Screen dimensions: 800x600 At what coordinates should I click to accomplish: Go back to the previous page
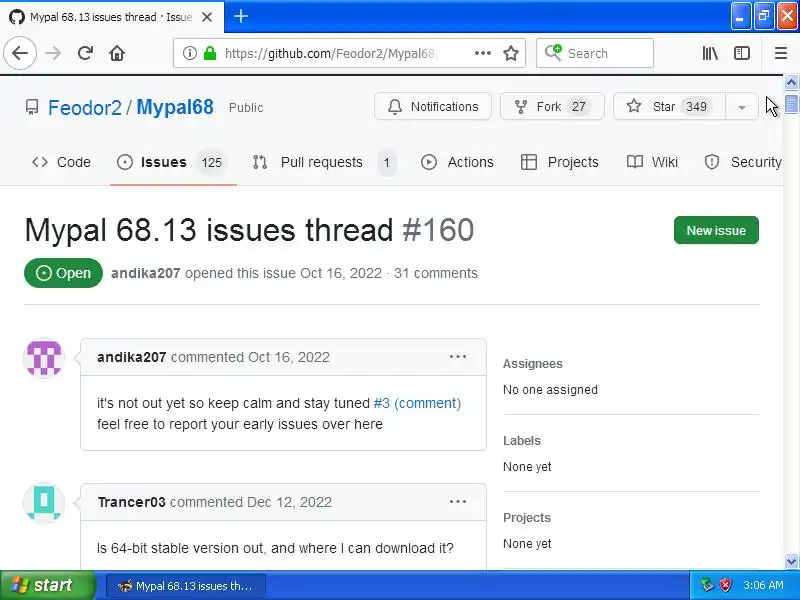[20, 53]
